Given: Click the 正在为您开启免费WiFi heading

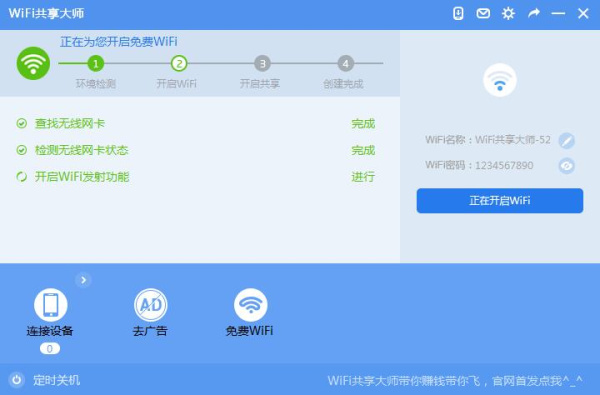Looking at the screenshot, I should click(x=119, y=41).
